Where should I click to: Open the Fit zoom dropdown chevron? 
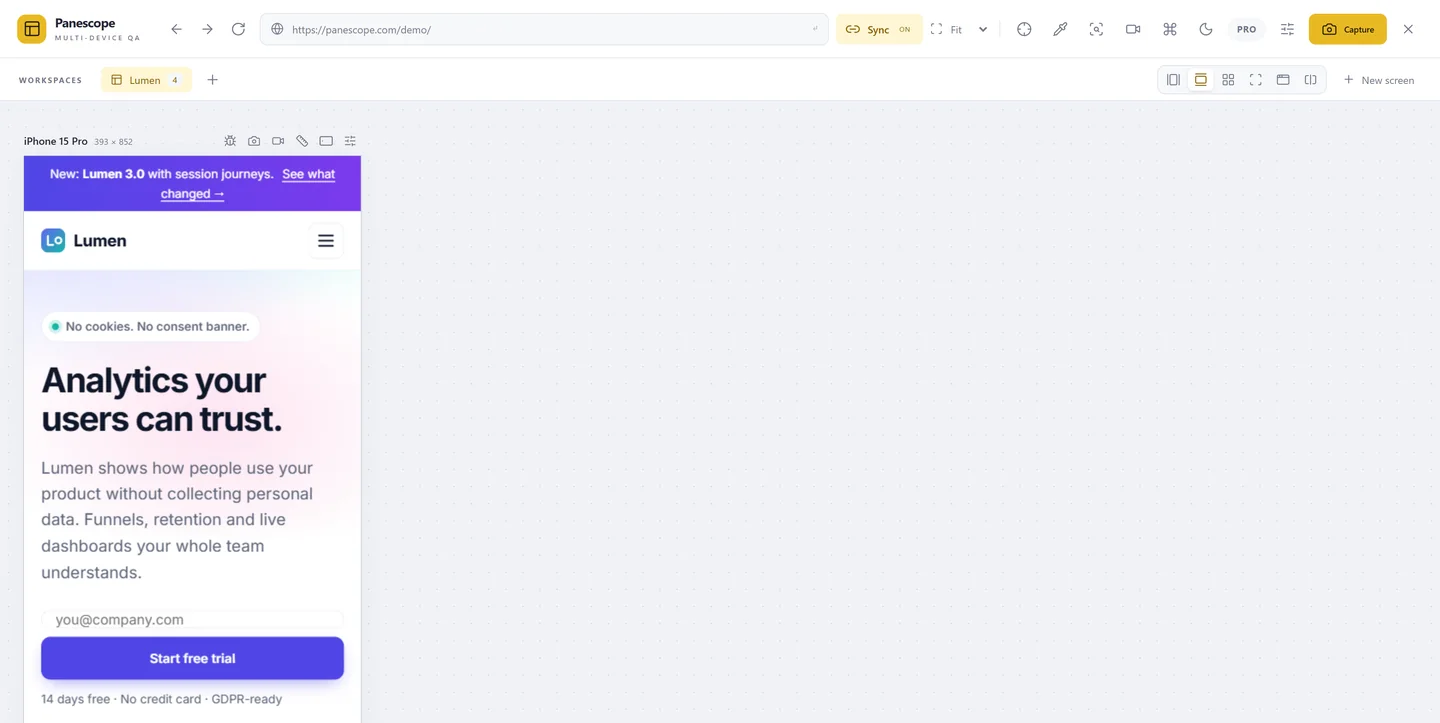tap(983, 29)
